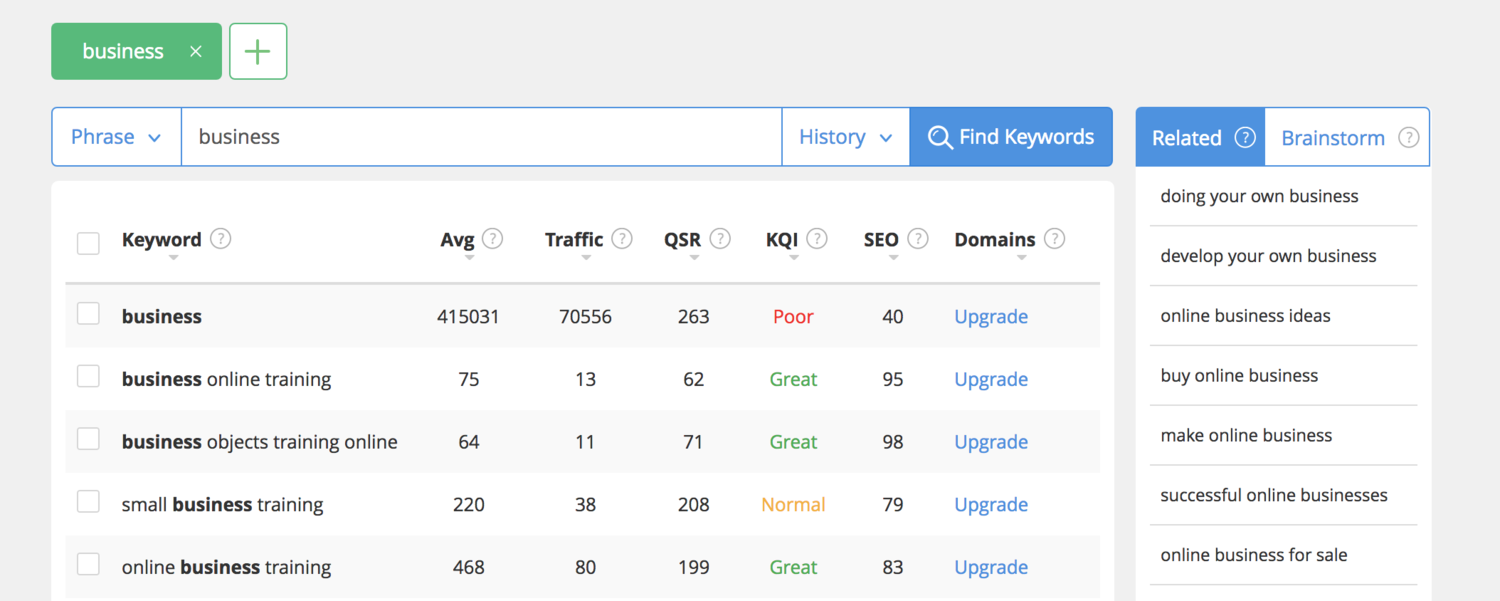Click the Find Keywords button

(1011, 137)
